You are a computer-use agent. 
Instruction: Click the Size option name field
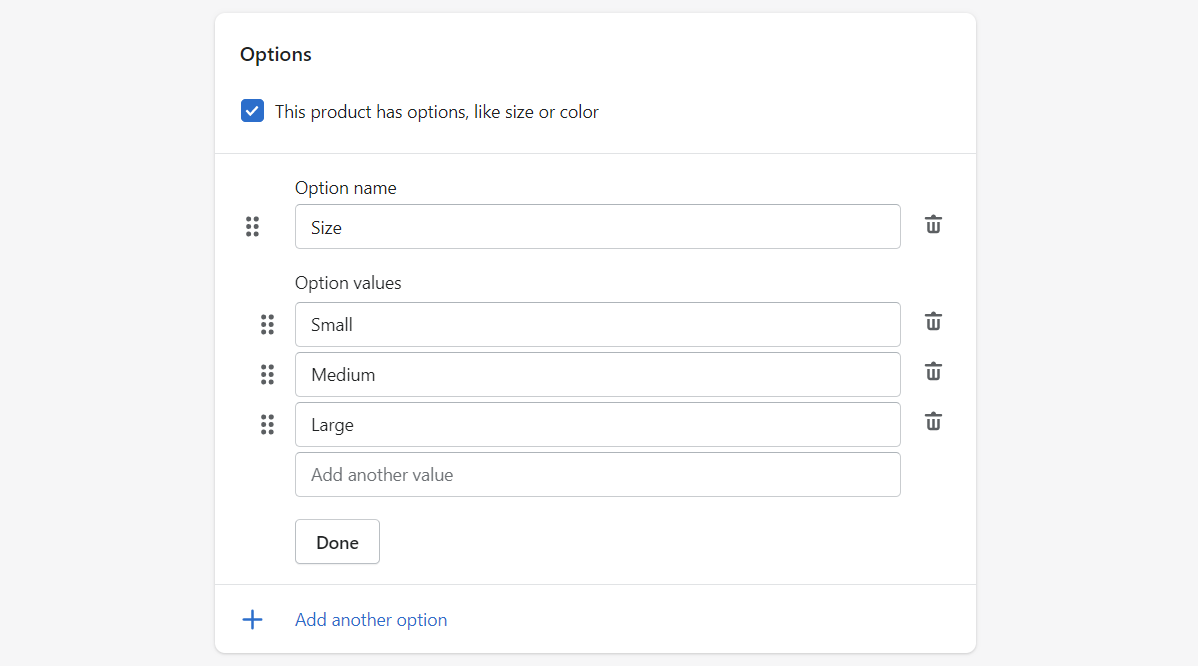[x=597, y=226]
